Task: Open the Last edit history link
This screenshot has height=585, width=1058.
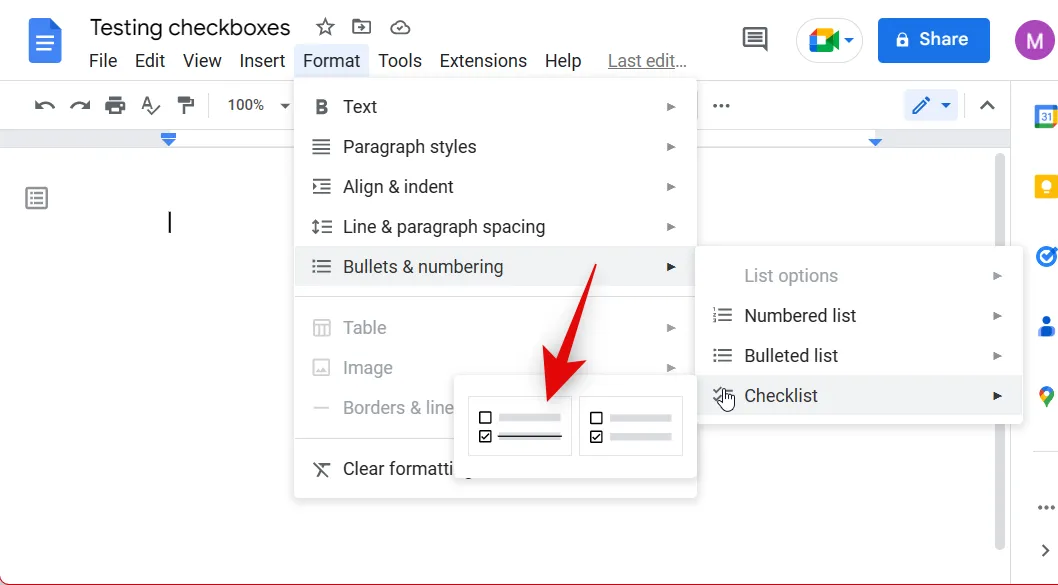Action: tap(647, 61)
